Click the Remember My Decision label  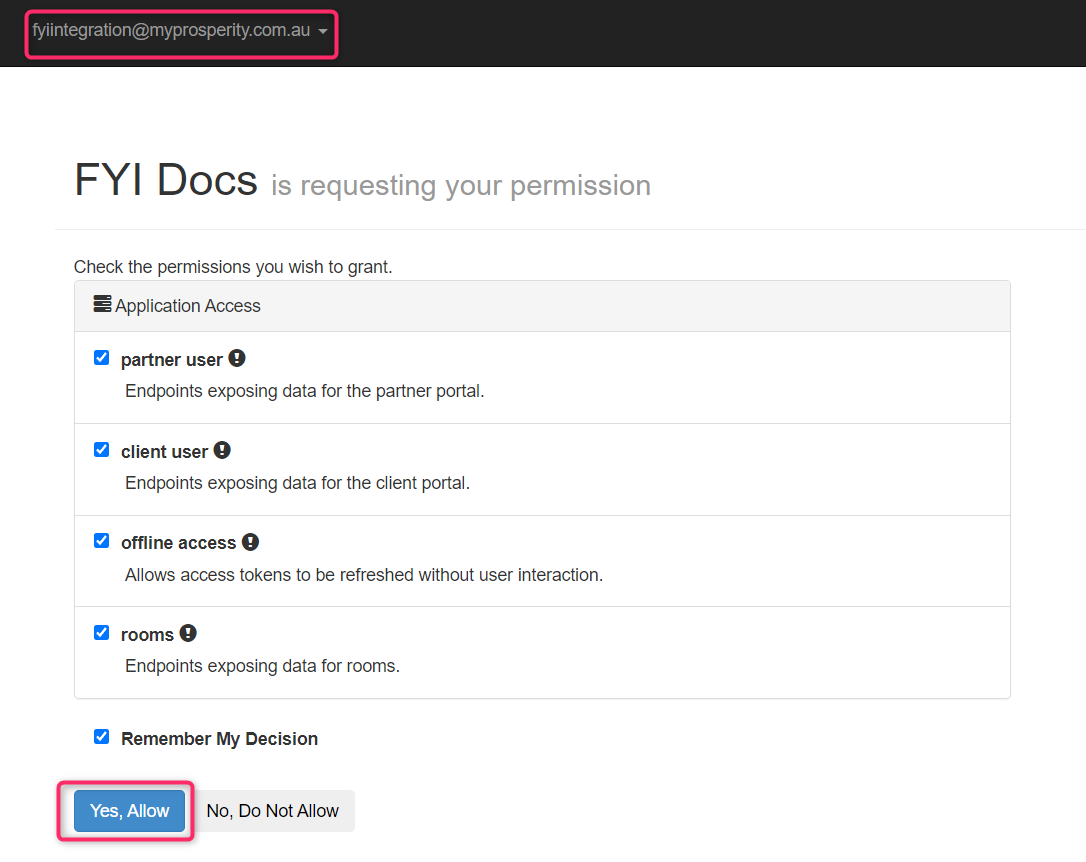click(219, 739)
